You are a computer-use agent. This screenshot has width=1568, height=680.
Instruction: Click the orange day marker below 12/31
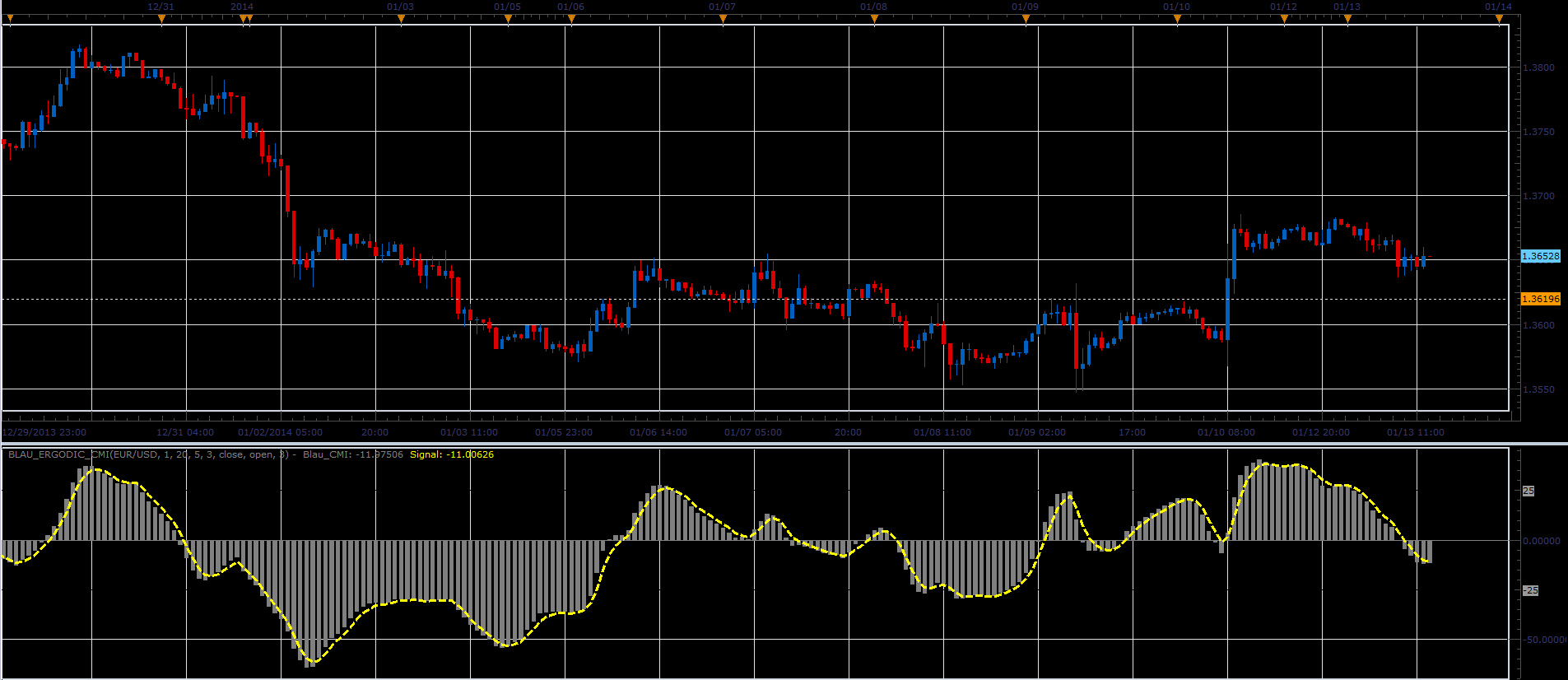point(161,18)
